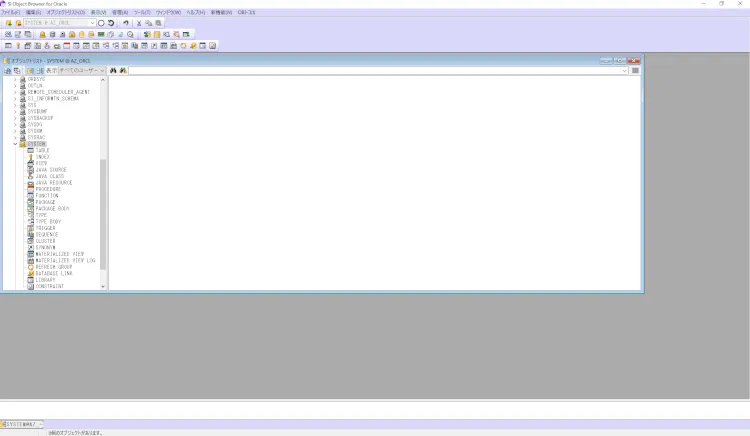Image resolution: width=750 pixels, height=436 pixels.
Task: Click the tree vertical scrollbar thumb
Action: click(103, 214)
